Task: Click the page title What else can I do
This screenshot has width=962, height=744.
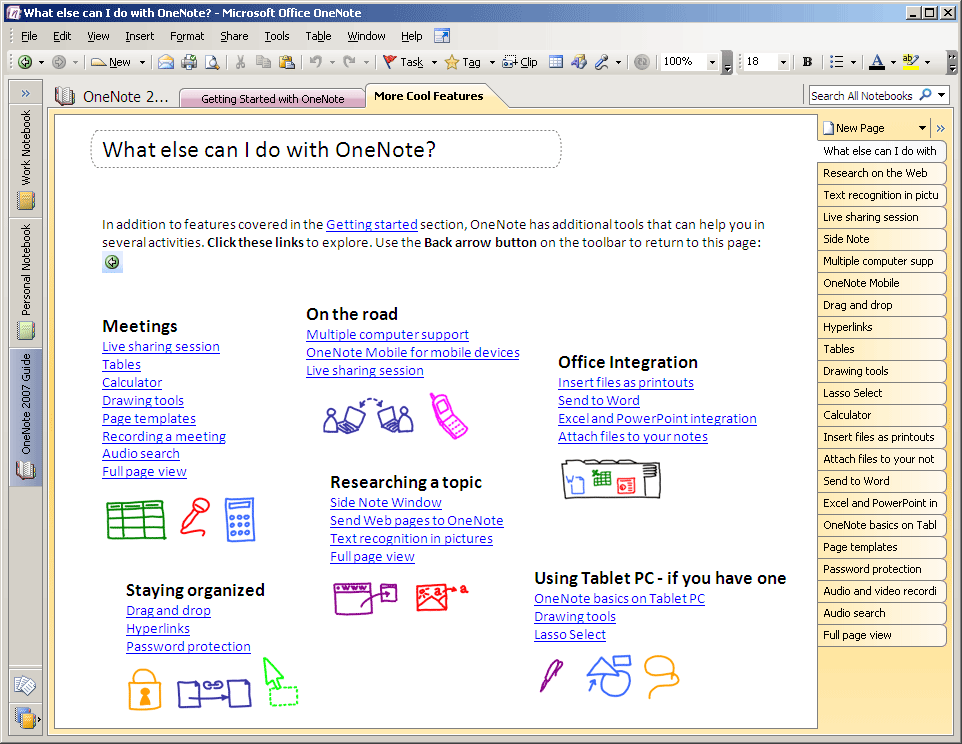Action: pos(269,150)
